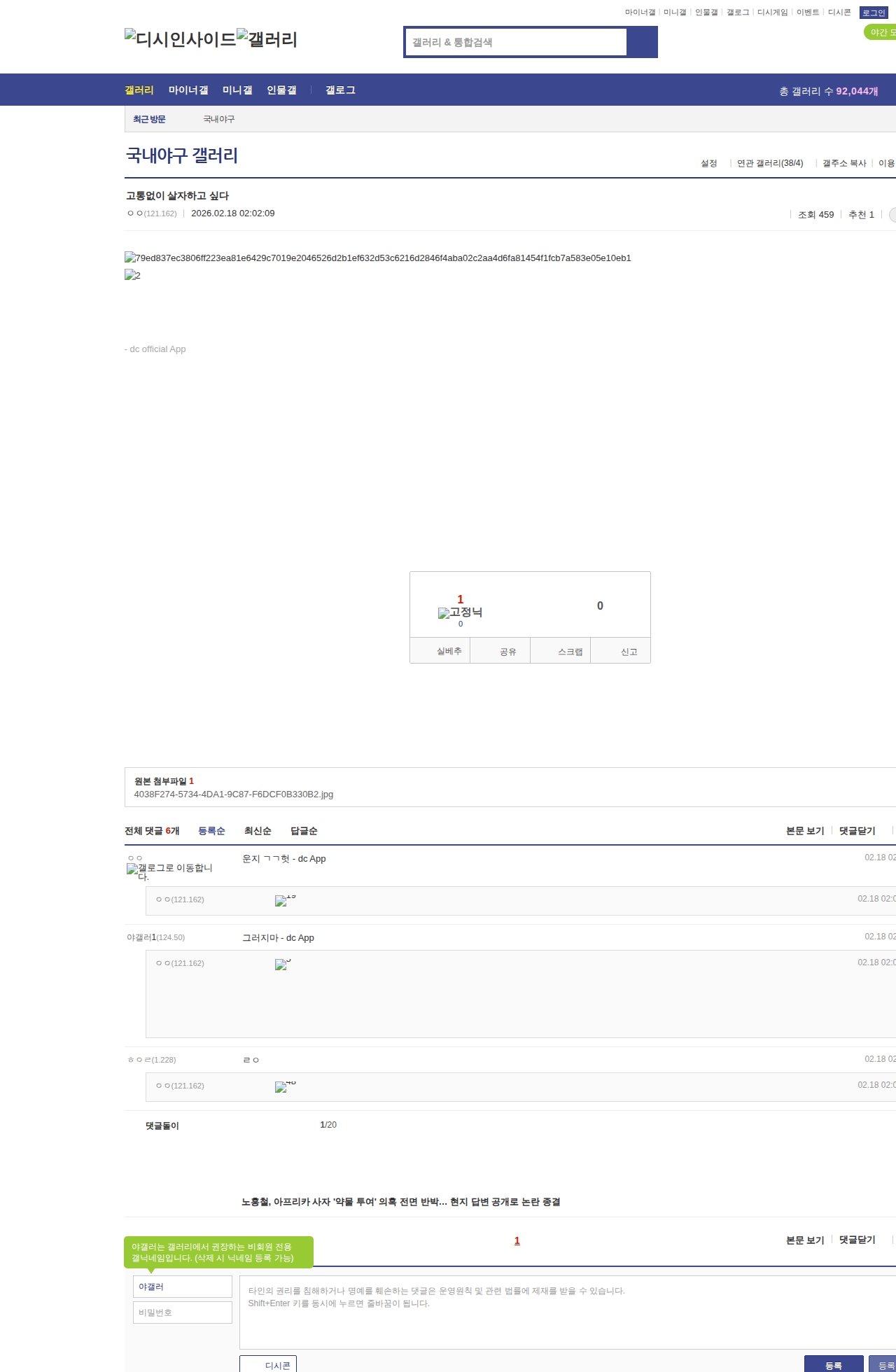Open 이벤트 top link
This screenshot has width=896, height=1372.
[x=808, y=13]
